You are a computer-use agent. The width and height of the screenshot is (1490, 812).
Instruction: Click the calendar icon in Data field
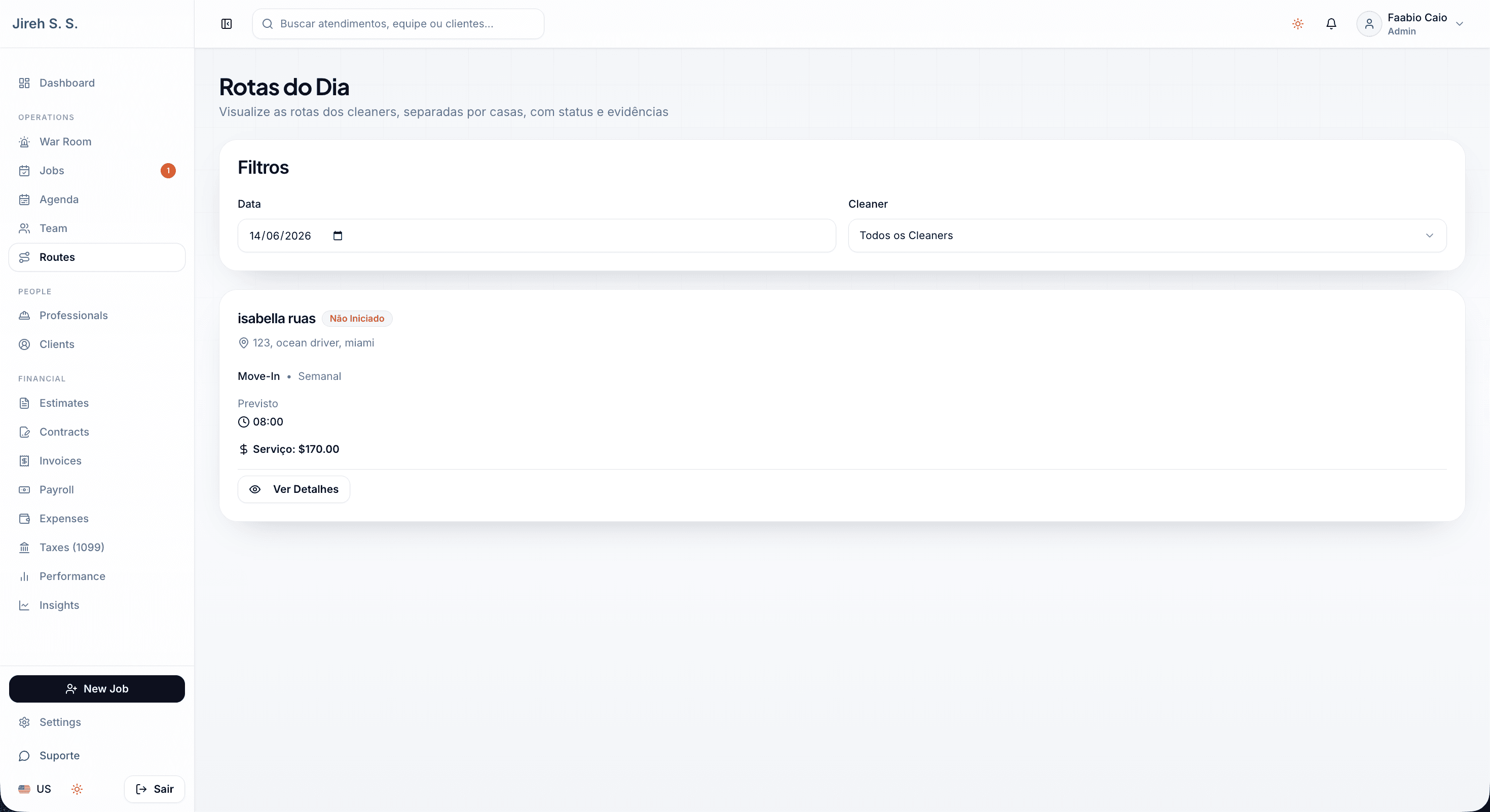[338, 235]
